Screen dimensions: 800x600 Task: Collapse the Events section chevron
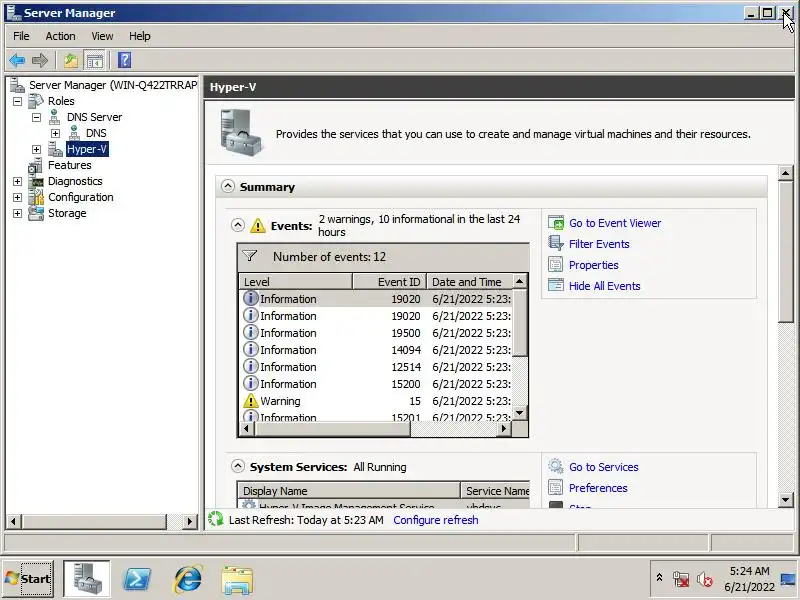tap(238, 225)
